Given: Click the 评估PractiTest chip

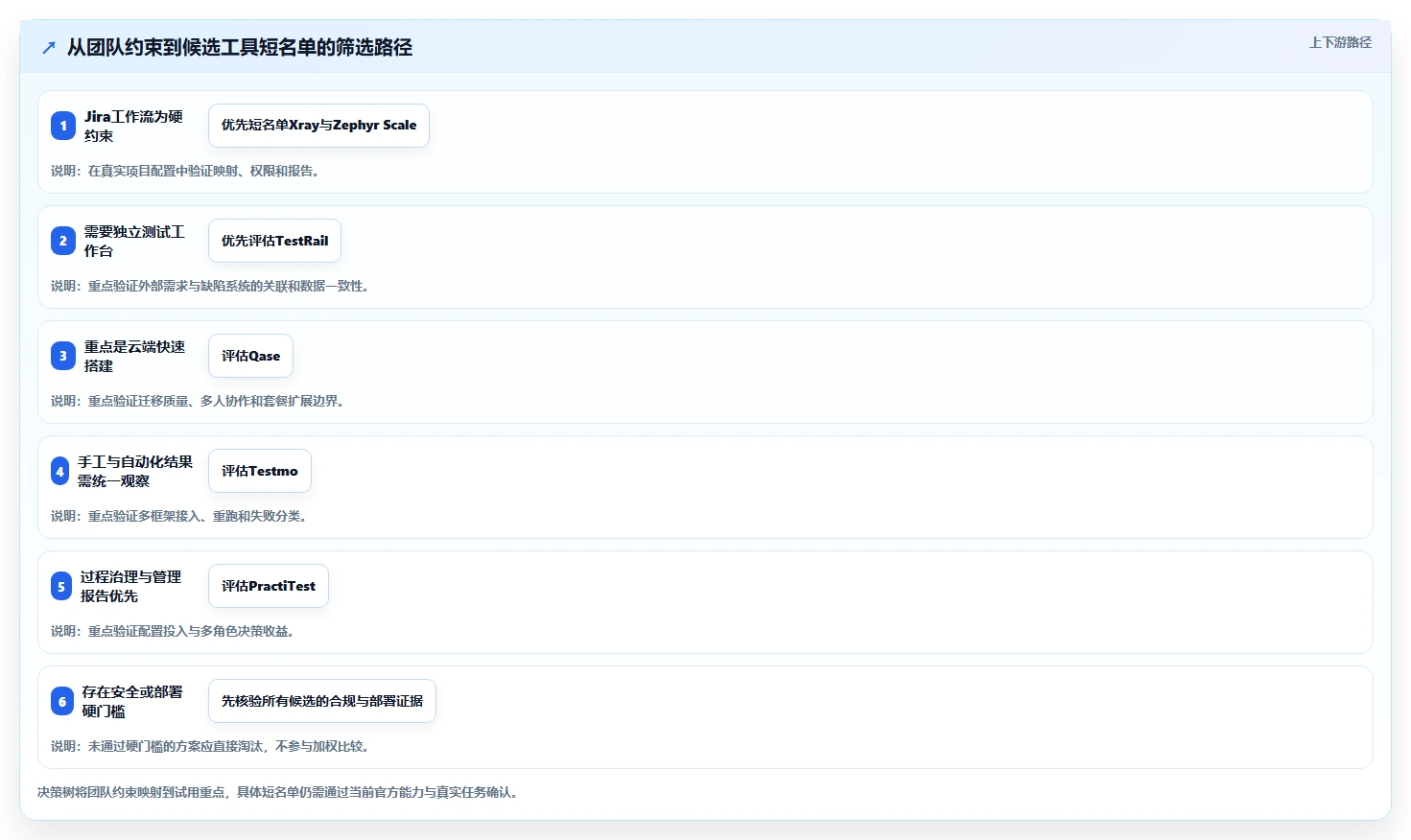Looking at the screenshot, I should [x=269, y=586].
